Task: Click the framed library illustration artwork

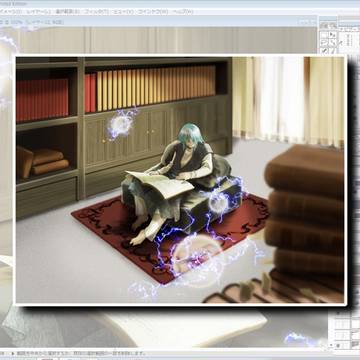Action: [180, 180]
